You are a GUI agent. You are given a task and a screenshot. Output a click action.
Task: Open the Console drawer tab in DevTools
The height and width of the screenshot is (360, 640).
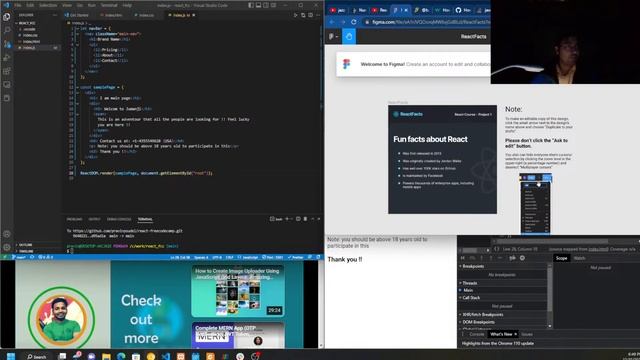[x=476, y=334]
